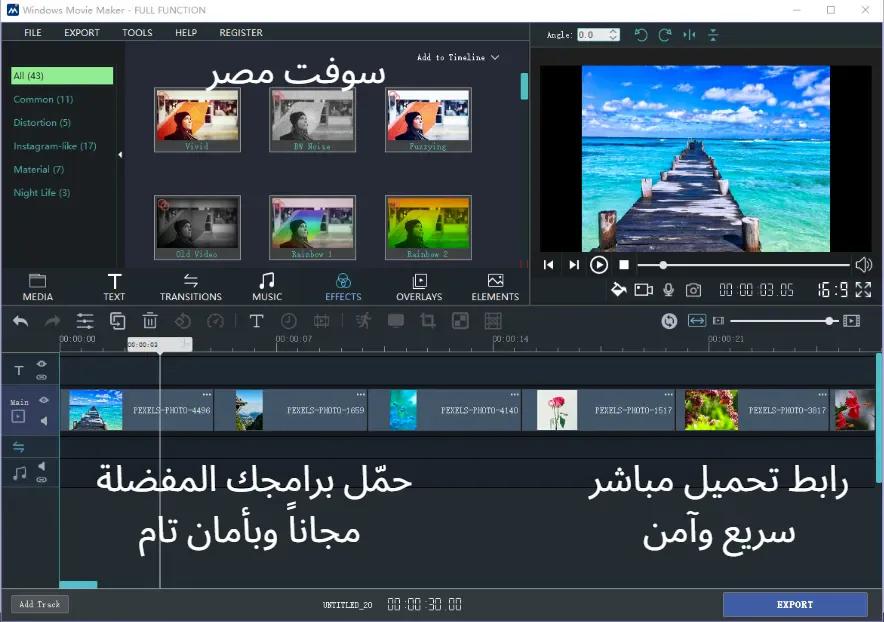Image resolution: width=884 pixels, height=622 pixels.
Task: Open the HELP menu
Action: coord(186,33)
